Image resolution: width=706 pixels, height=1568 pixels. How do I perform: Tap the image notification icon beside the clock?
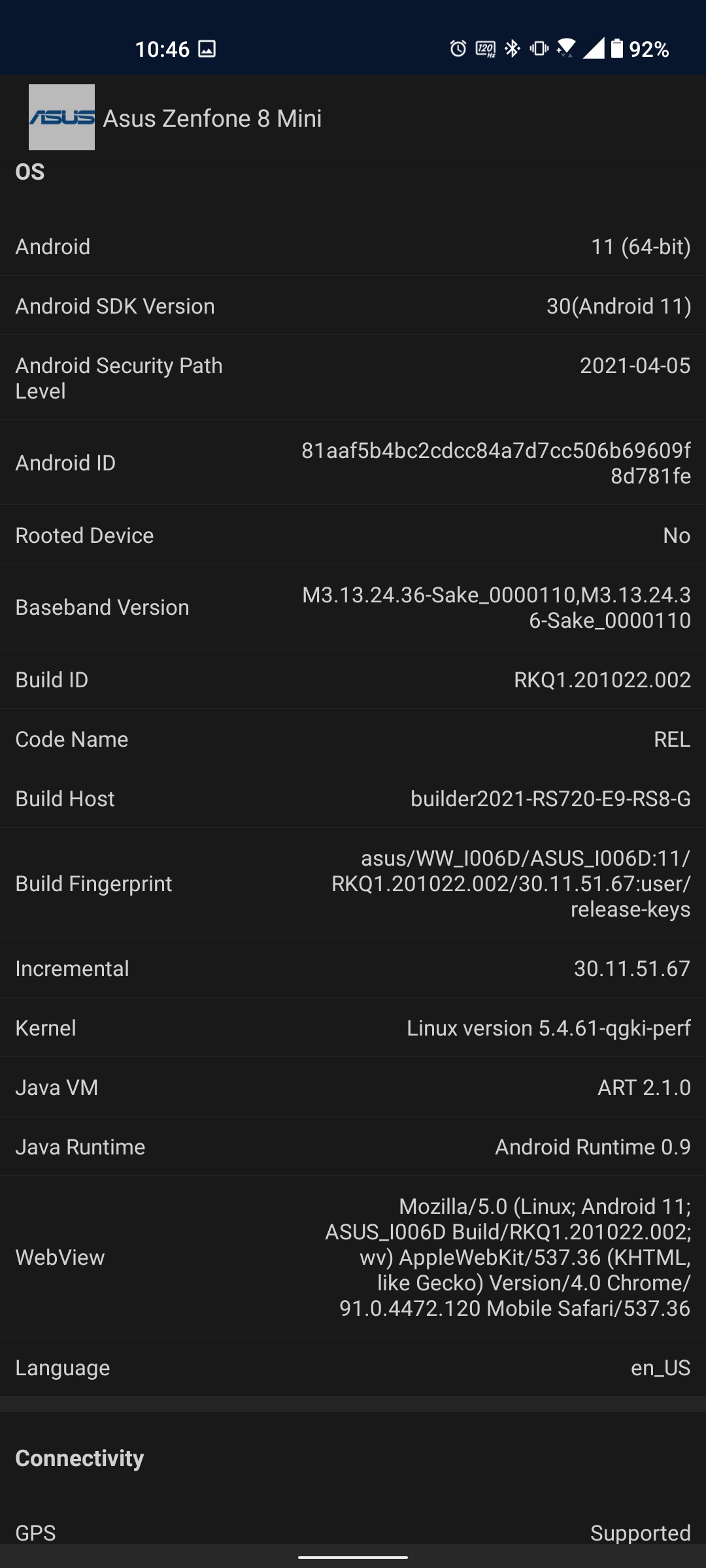(x=207, y=49)
